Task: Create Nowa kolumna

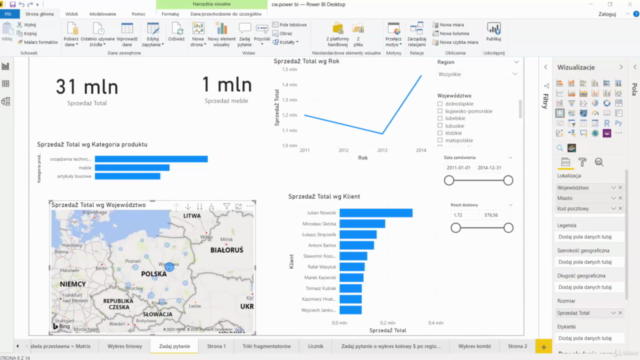Action: tap(451, 33)
